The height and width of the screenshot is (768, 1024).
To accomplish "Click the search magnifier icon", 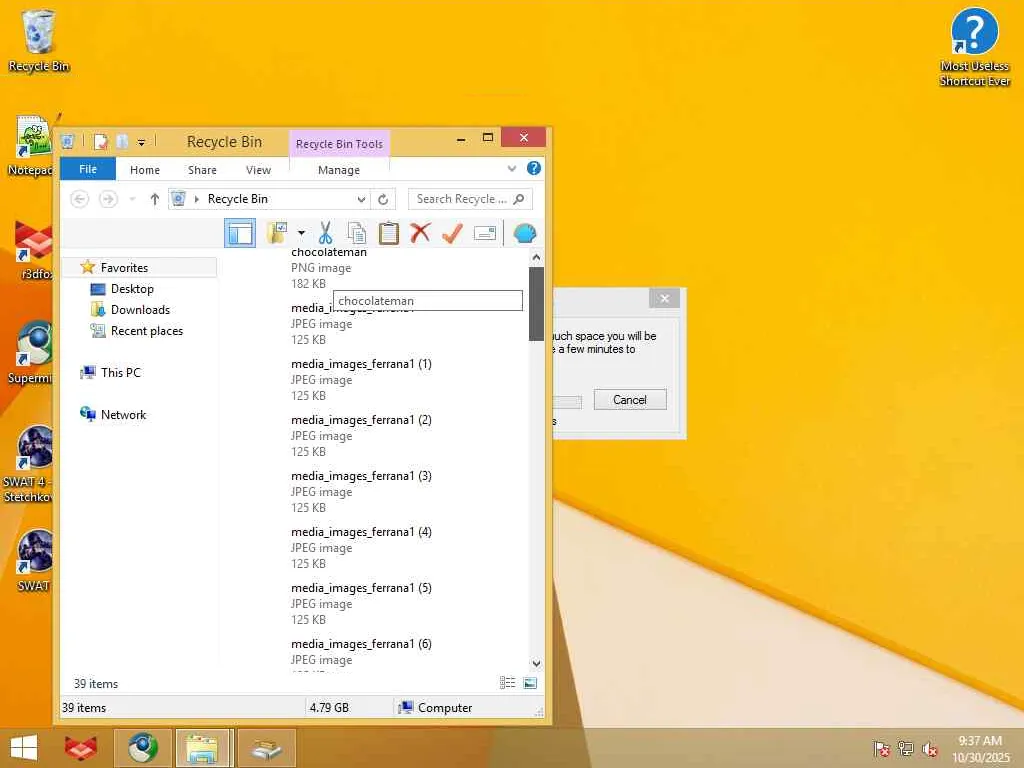I will coord(519,199).
